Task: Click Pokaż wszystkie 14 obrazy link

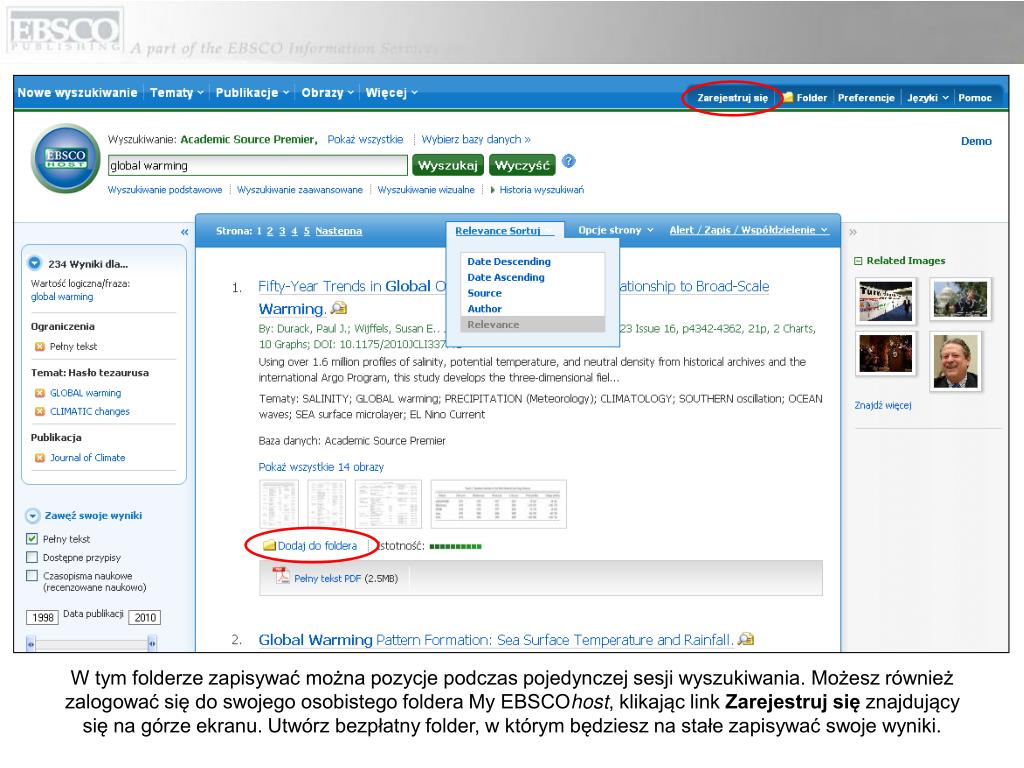Action: (321, 467)
